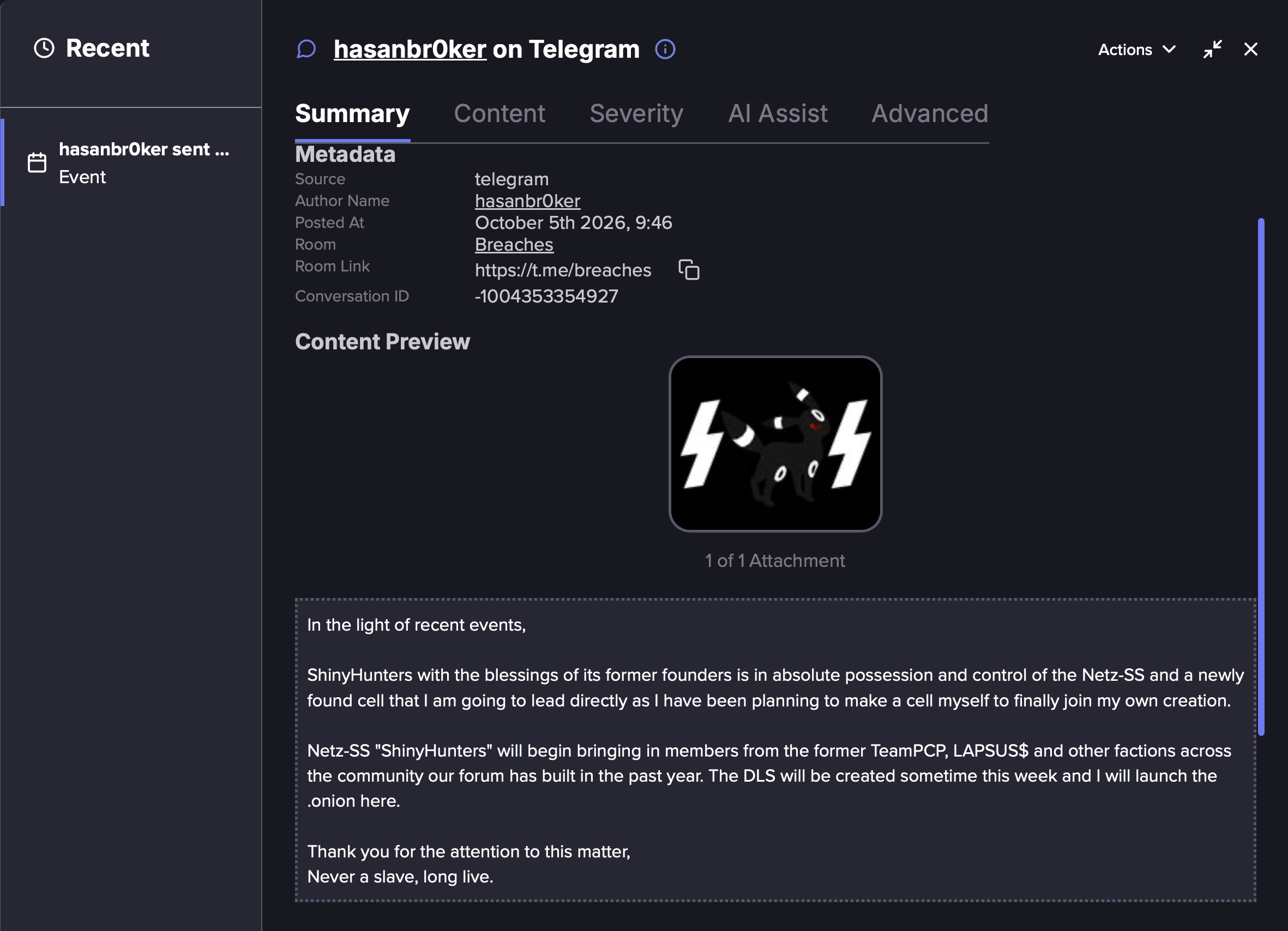
Task: Click the chat bubble icon by title
Action: click(306, 50)
